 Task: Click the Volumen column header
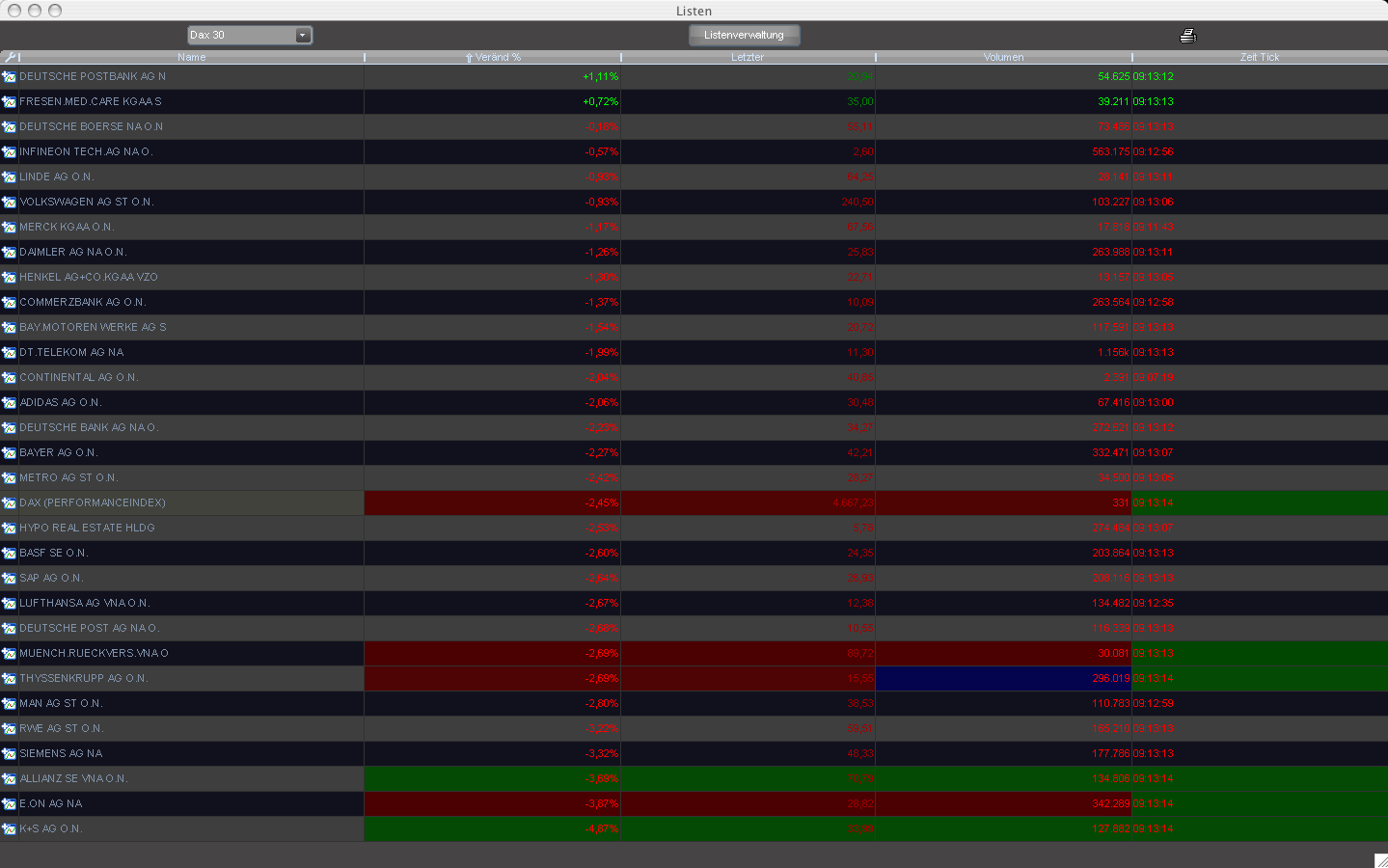click(1003, 57)
